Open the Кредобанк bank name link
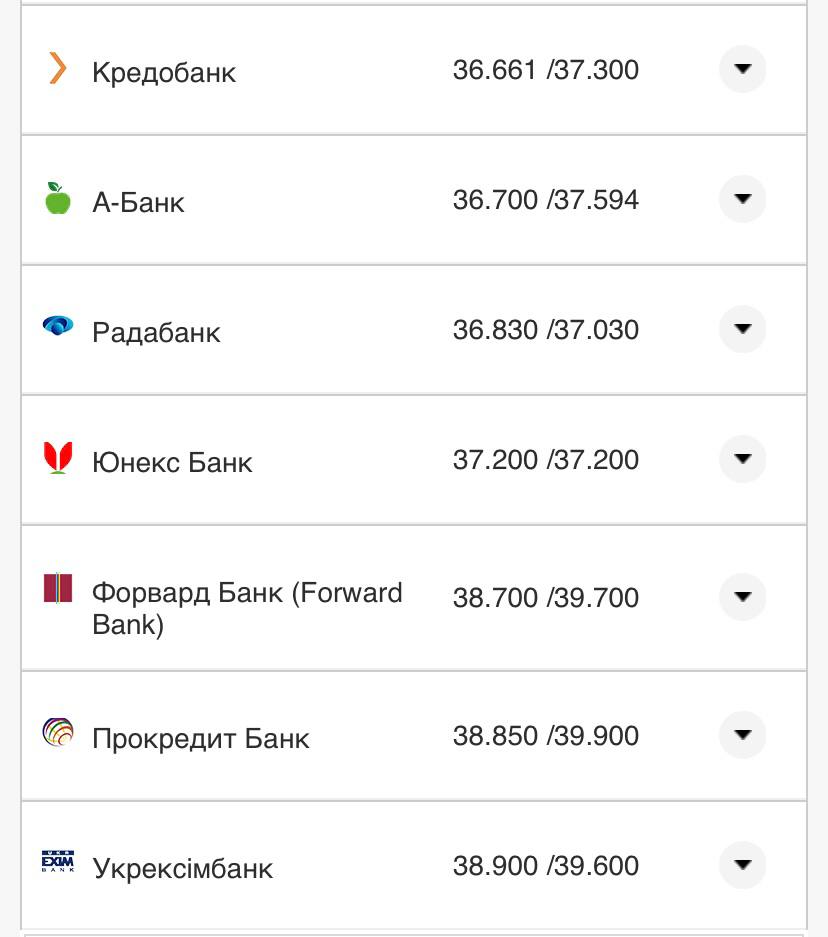 pos(164,73)
